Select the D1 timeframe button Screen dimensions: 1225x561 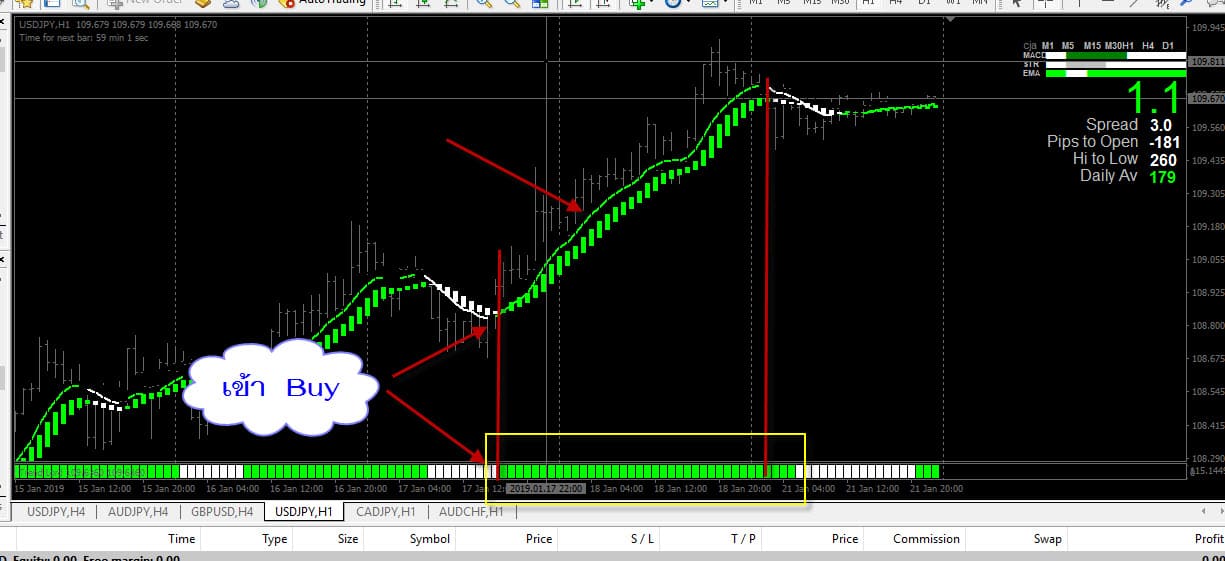point(924,3)
